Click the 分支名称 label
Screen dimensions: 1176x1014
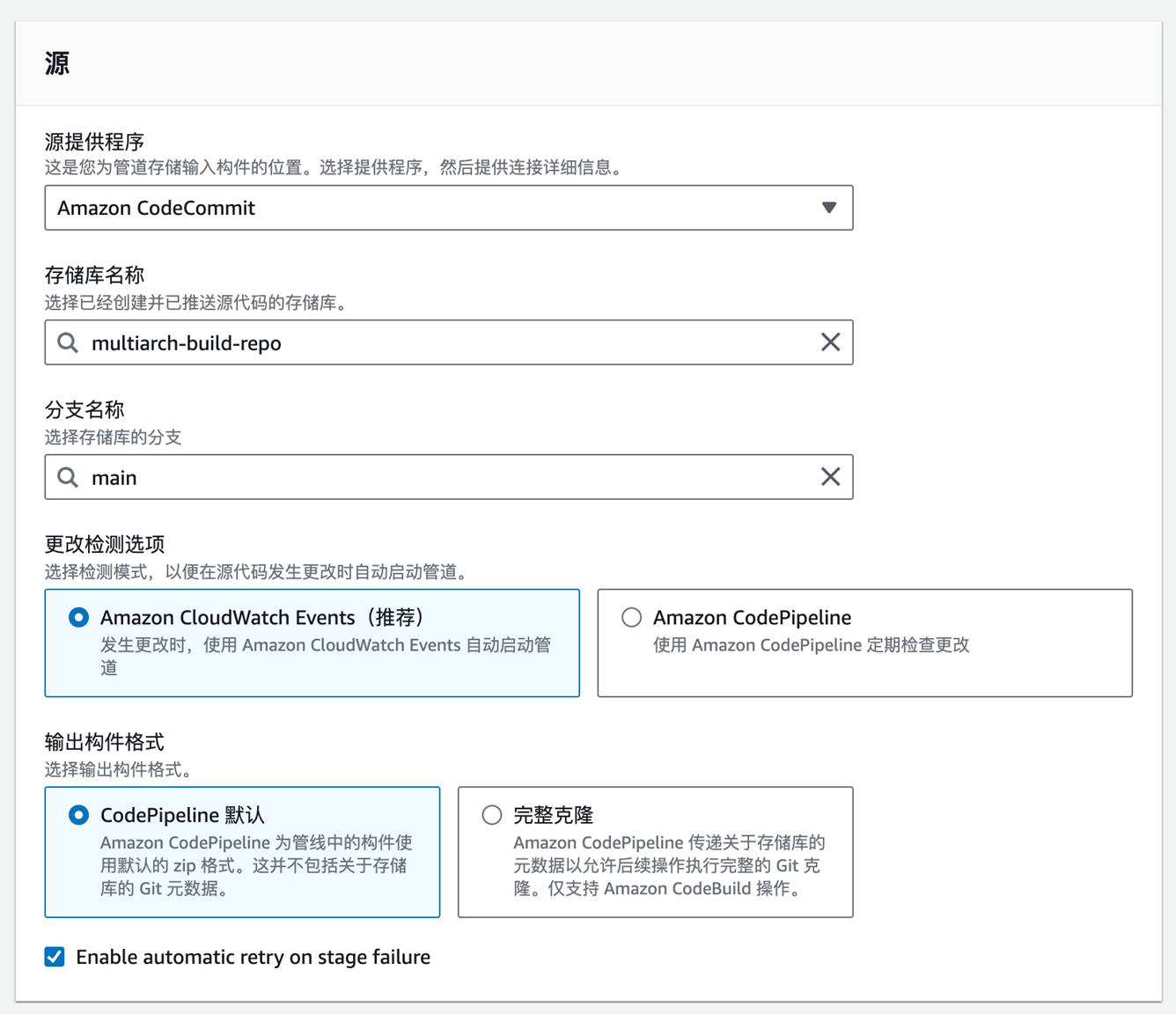click(x=85, y=410)
